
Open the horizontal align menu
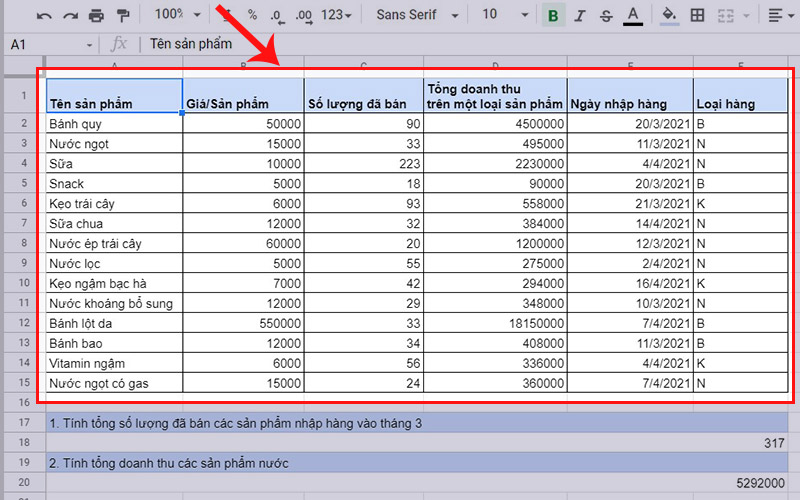point(779,16)
